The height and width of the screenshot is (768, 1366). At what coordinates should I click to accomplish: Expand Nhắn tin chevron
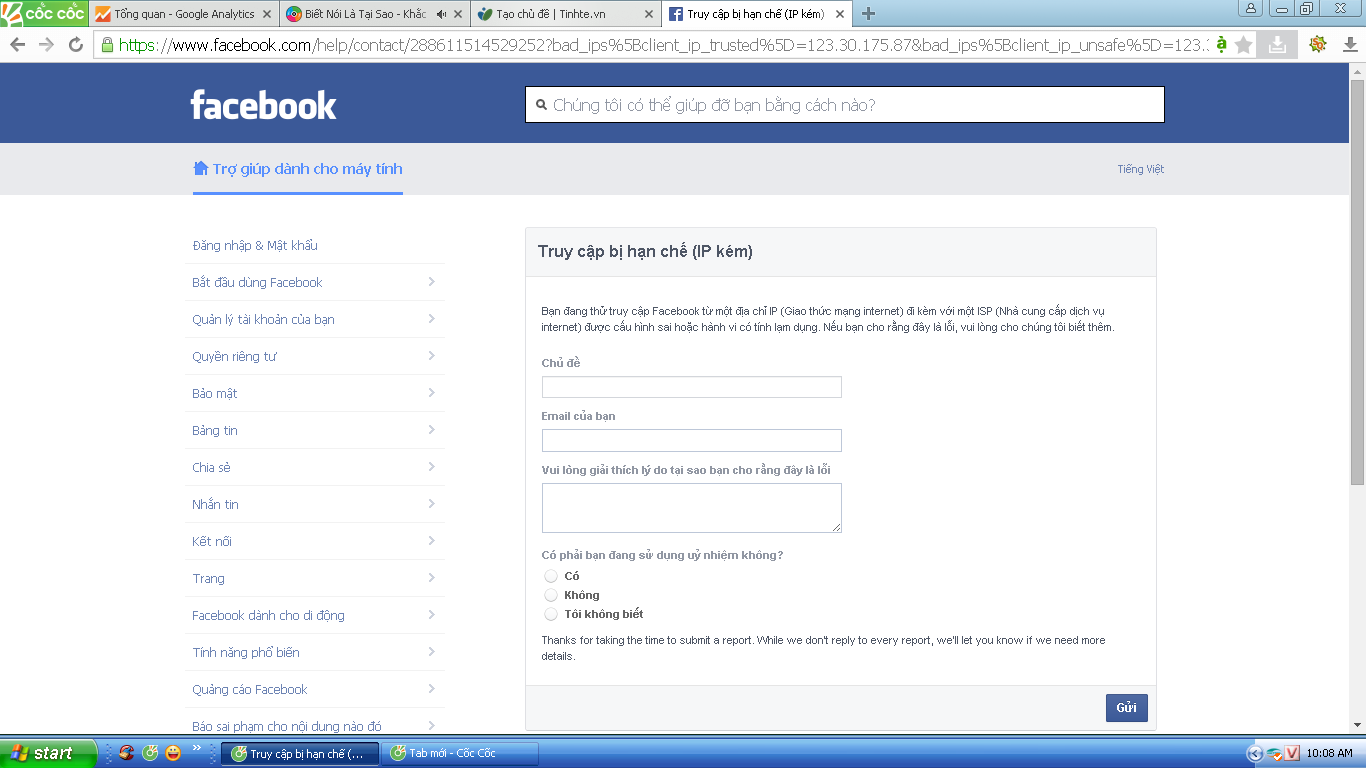tap(431, 504)
